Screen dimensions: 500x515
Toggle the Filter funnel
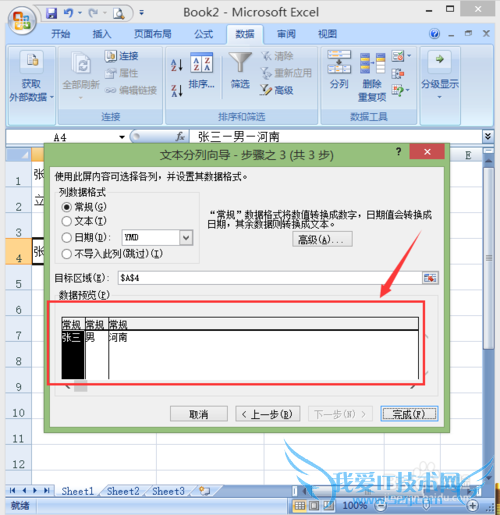click(240, 71)
